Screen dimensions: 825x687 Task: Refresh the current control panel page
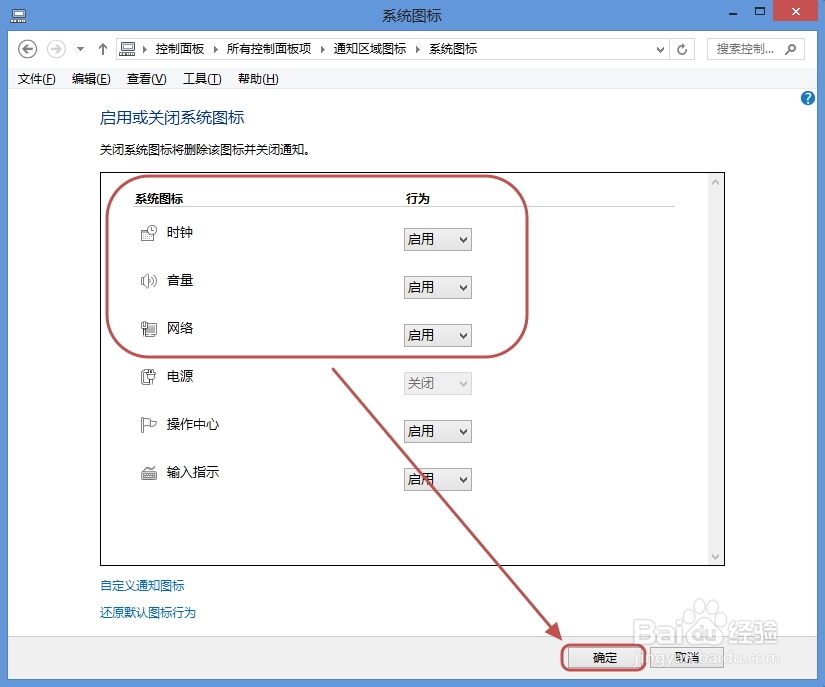pyautogui.click(x=682, y=49)
